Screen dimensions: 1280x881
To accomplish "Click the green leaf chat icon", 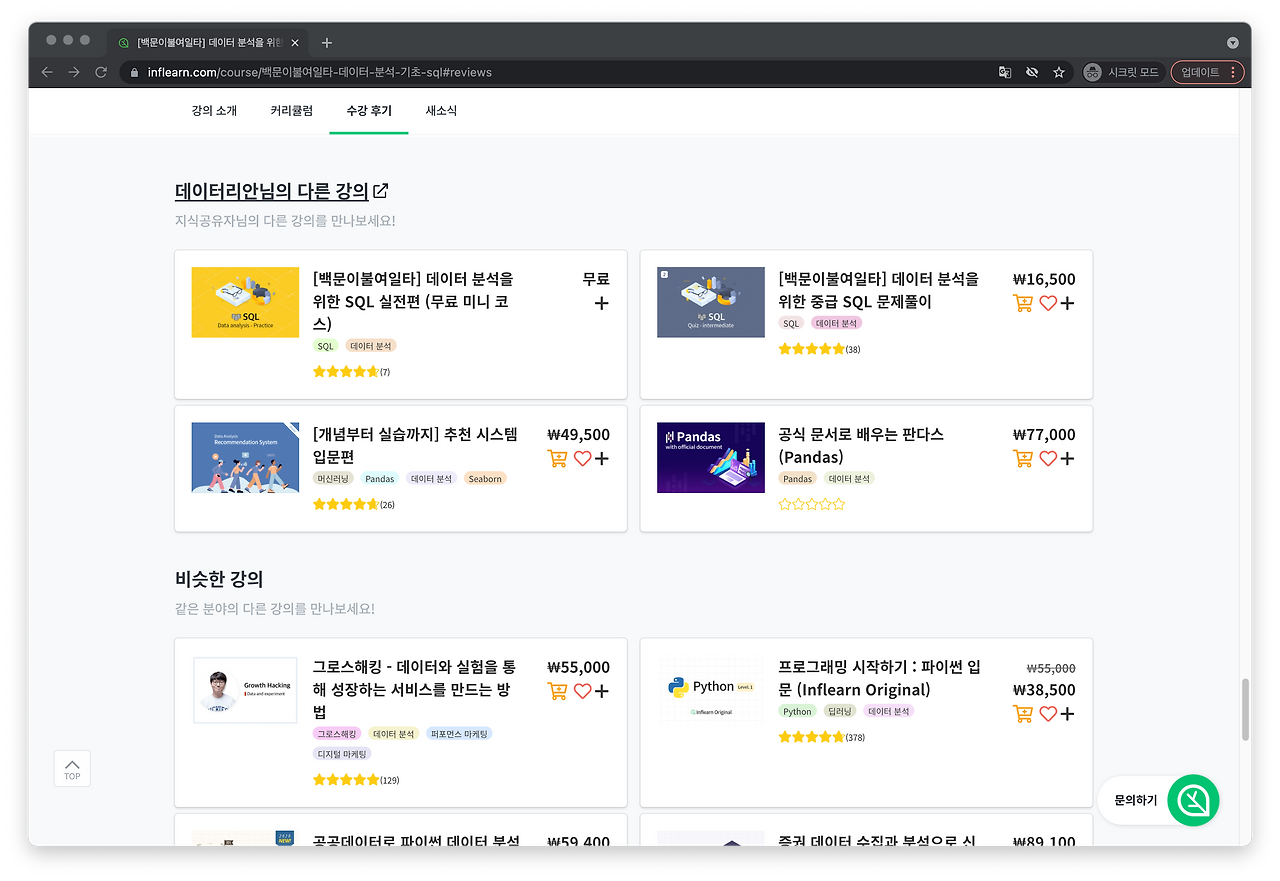I will pyautogui.click(x=1193, y=800).
